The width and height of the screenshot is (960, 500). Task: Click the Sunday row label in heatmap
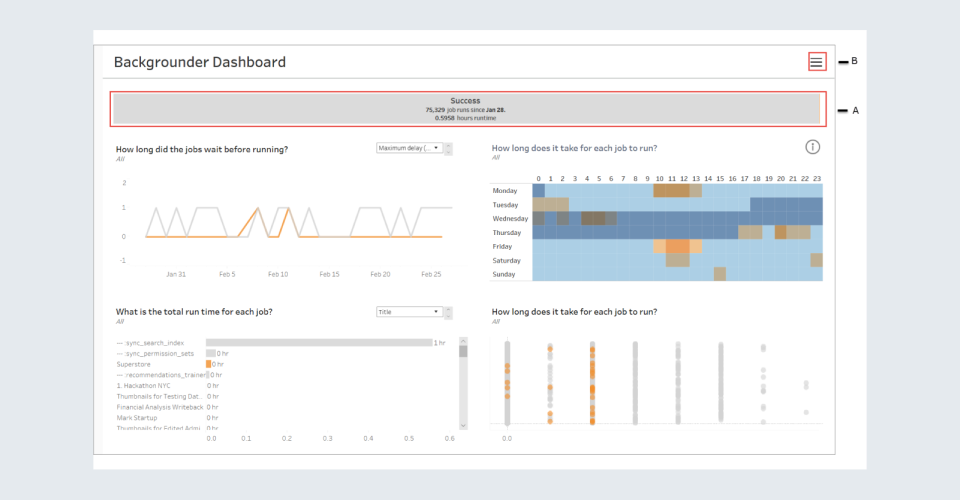coord(505,274)
